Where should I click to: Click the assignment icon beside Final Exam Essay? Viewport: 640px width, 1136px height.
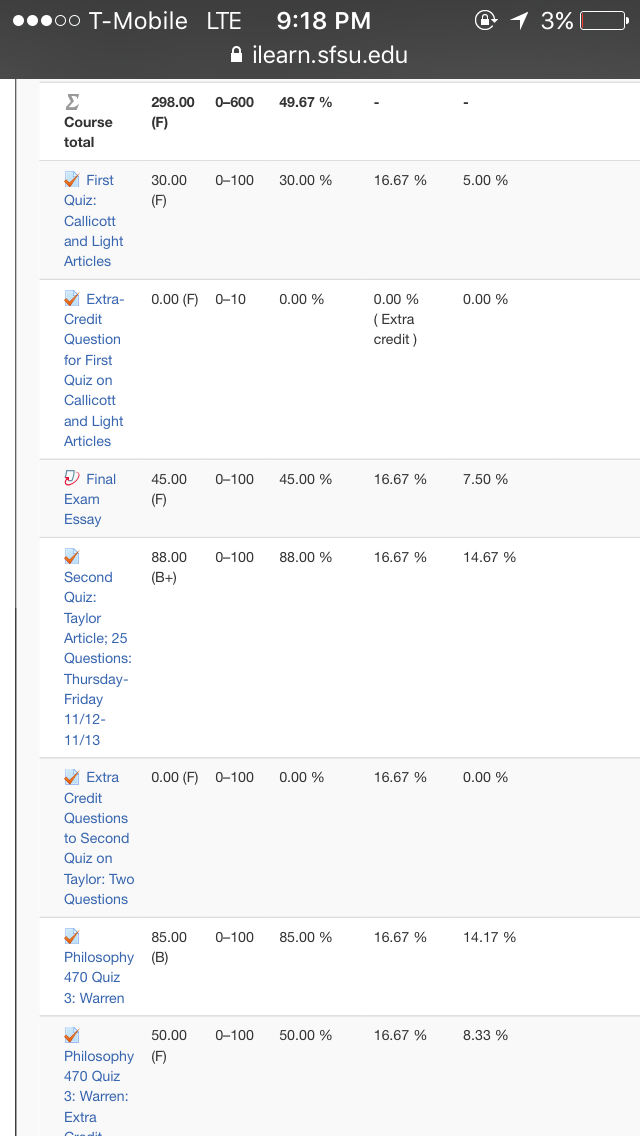[x=71, y=478]
